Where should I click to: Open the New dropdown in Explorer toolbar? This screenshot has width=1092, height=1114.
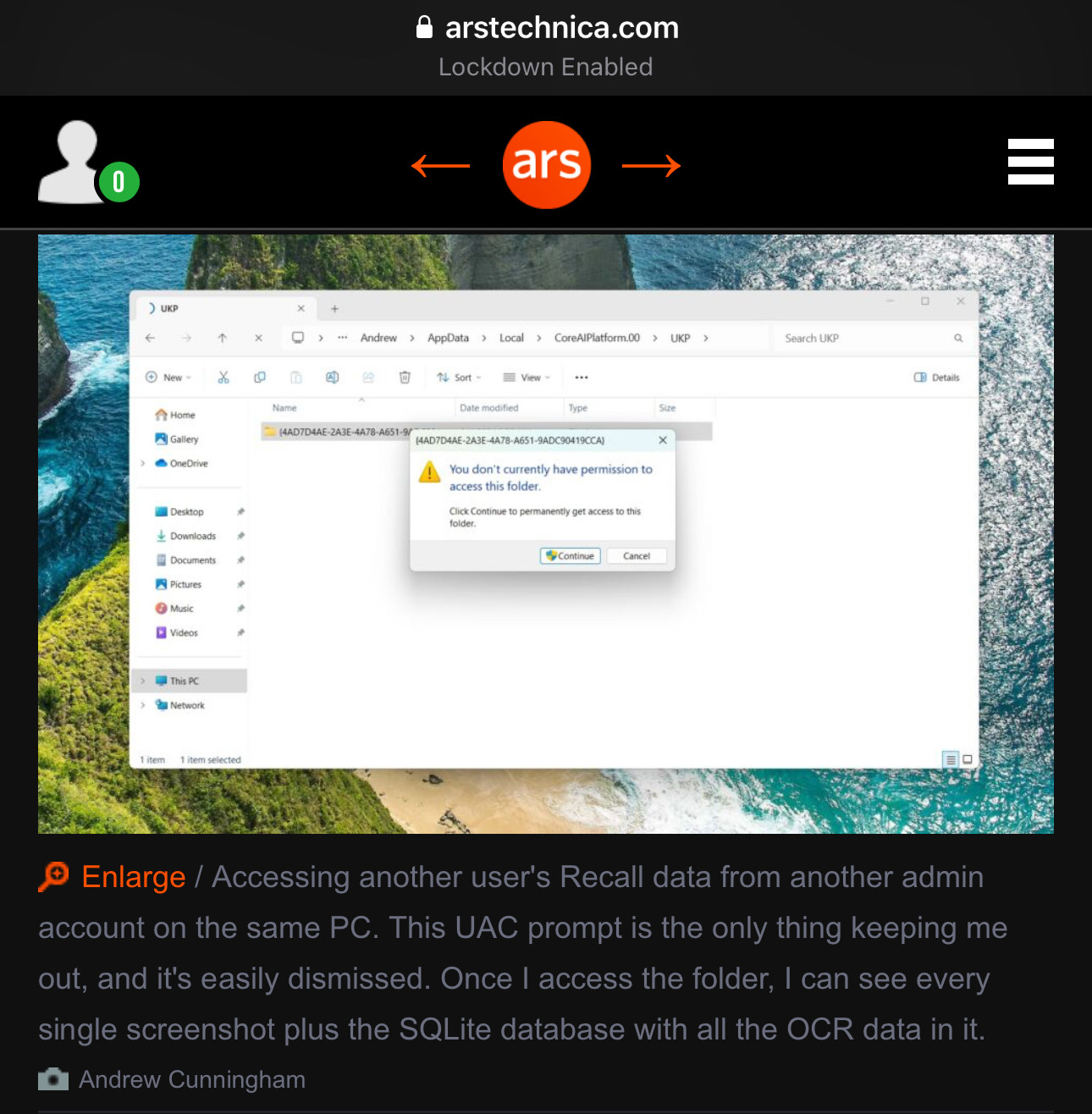[168, 378]
